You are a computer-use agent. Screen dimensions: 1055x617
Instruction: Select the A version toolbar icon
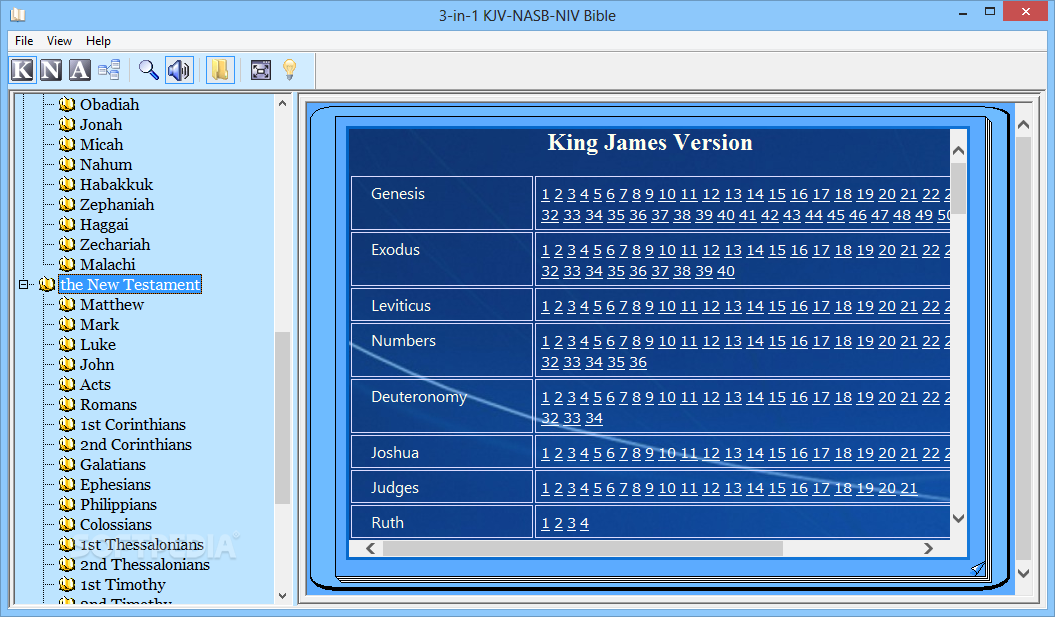pos(79,70)
